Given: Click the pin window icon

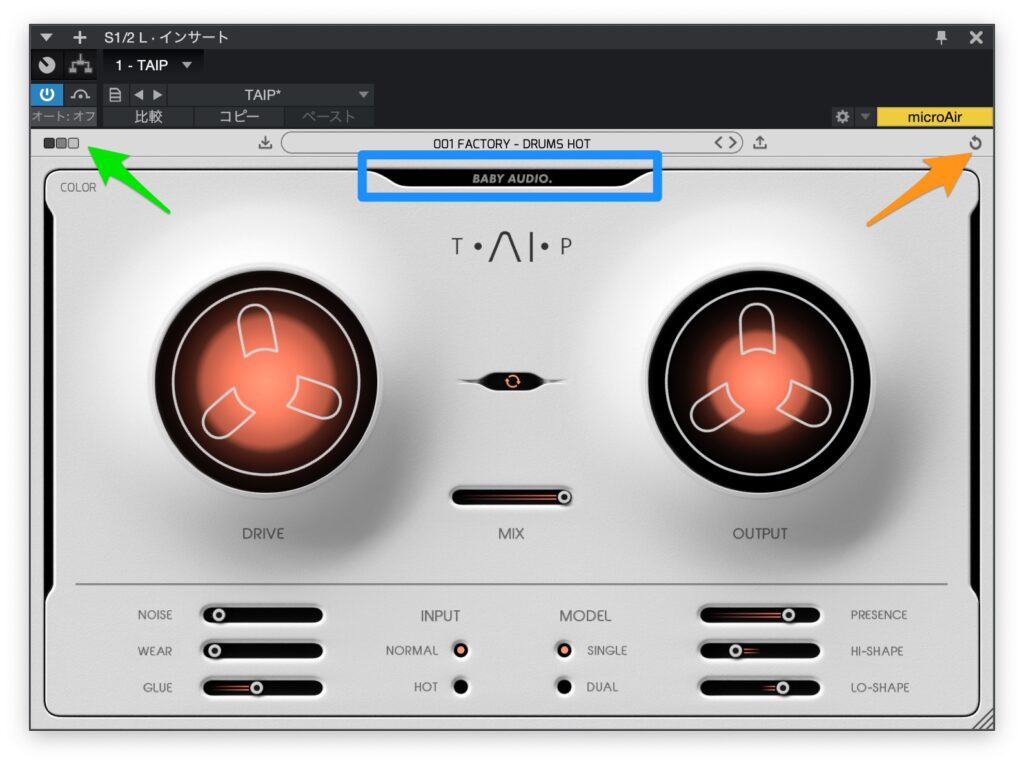Looking at the screenshot, I should 941,37.
